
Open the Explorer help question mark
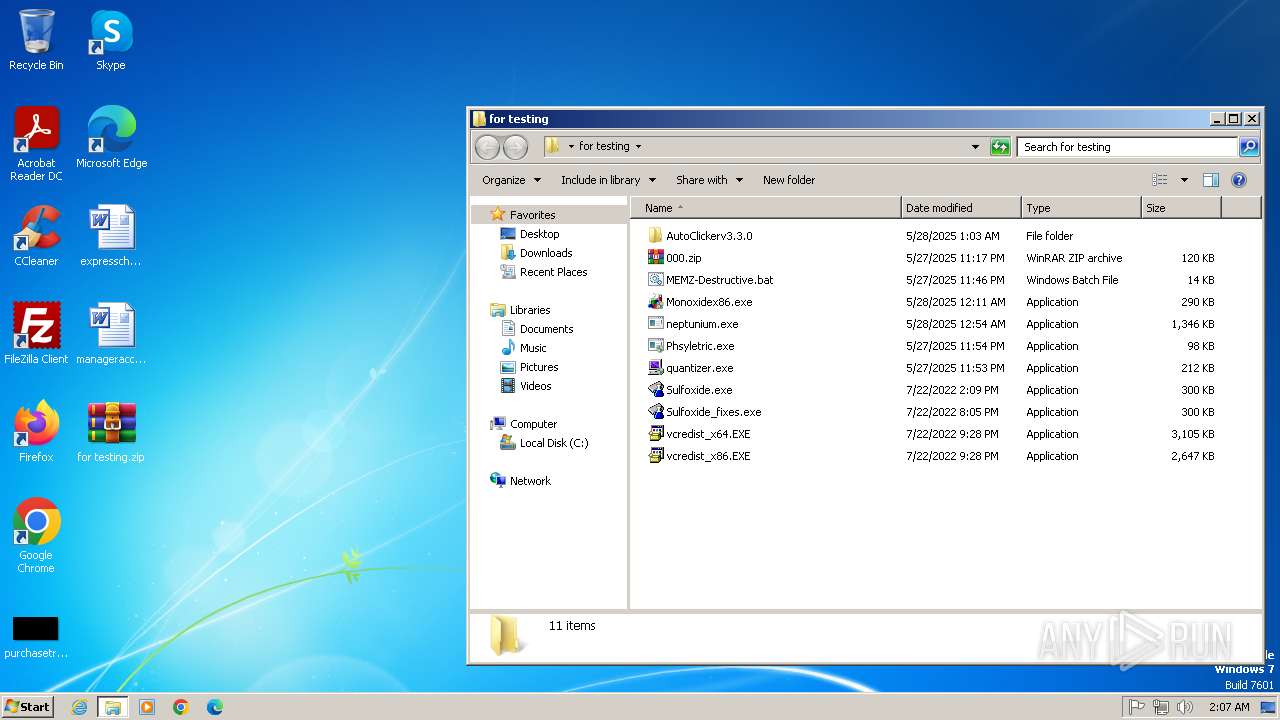(1239, 180)
